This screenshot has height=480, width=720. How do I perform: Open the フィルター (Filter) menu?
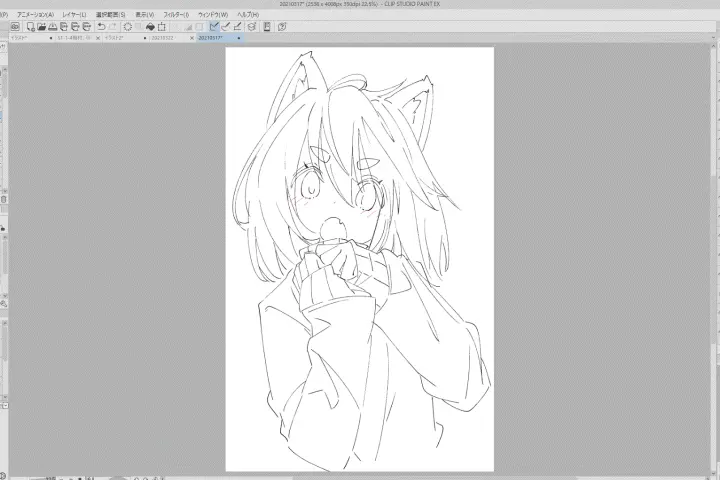[x=173, y=15]
